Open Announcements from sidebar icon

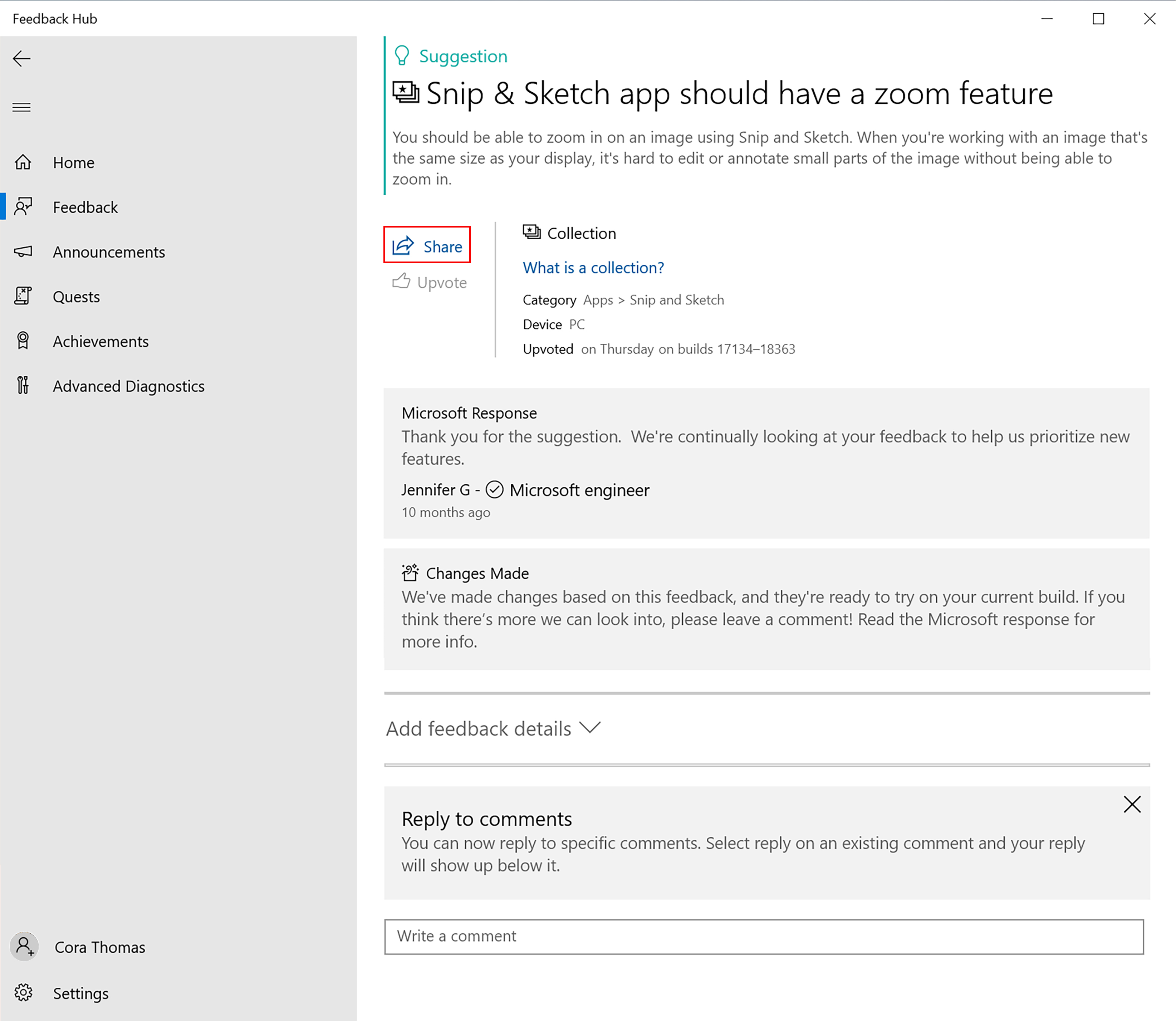(x=25, y=252)
